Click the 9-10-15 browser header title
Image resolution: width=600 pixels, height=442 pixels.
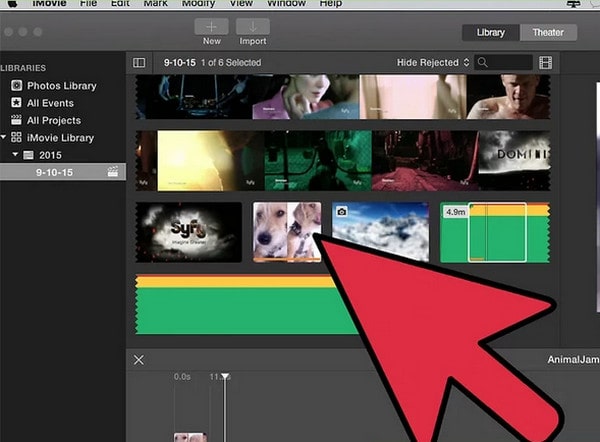pyautogui.click(x=179, y=62)
